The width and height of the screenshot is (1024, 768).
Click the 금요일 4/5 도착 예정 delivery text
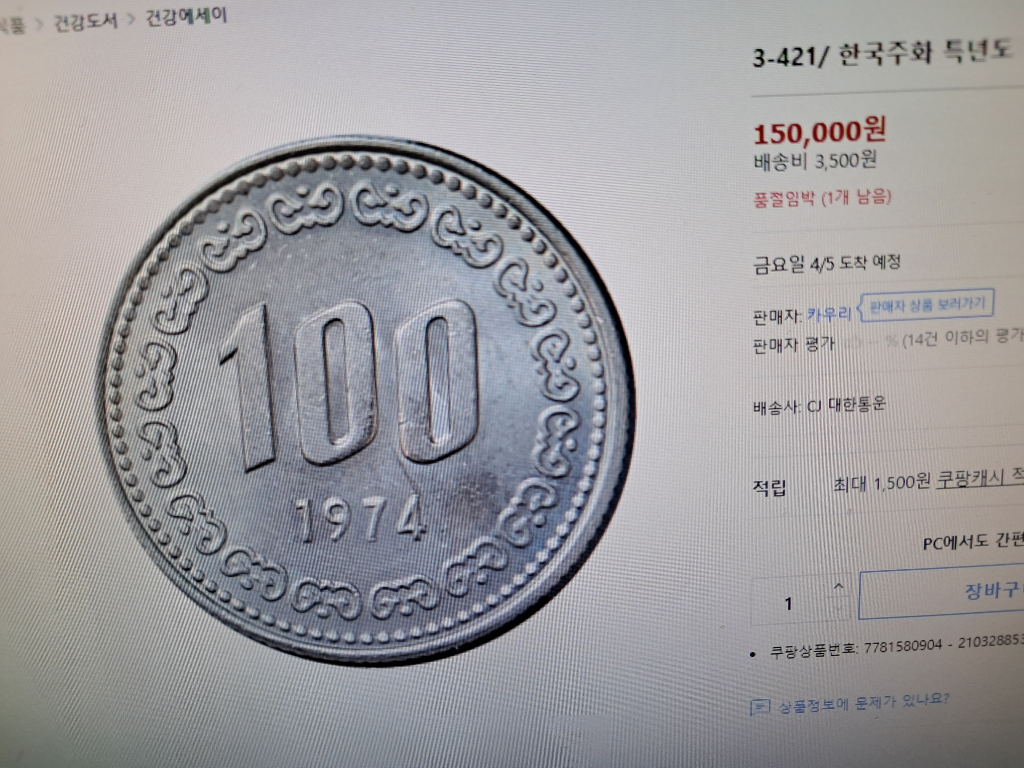point(827,263)
